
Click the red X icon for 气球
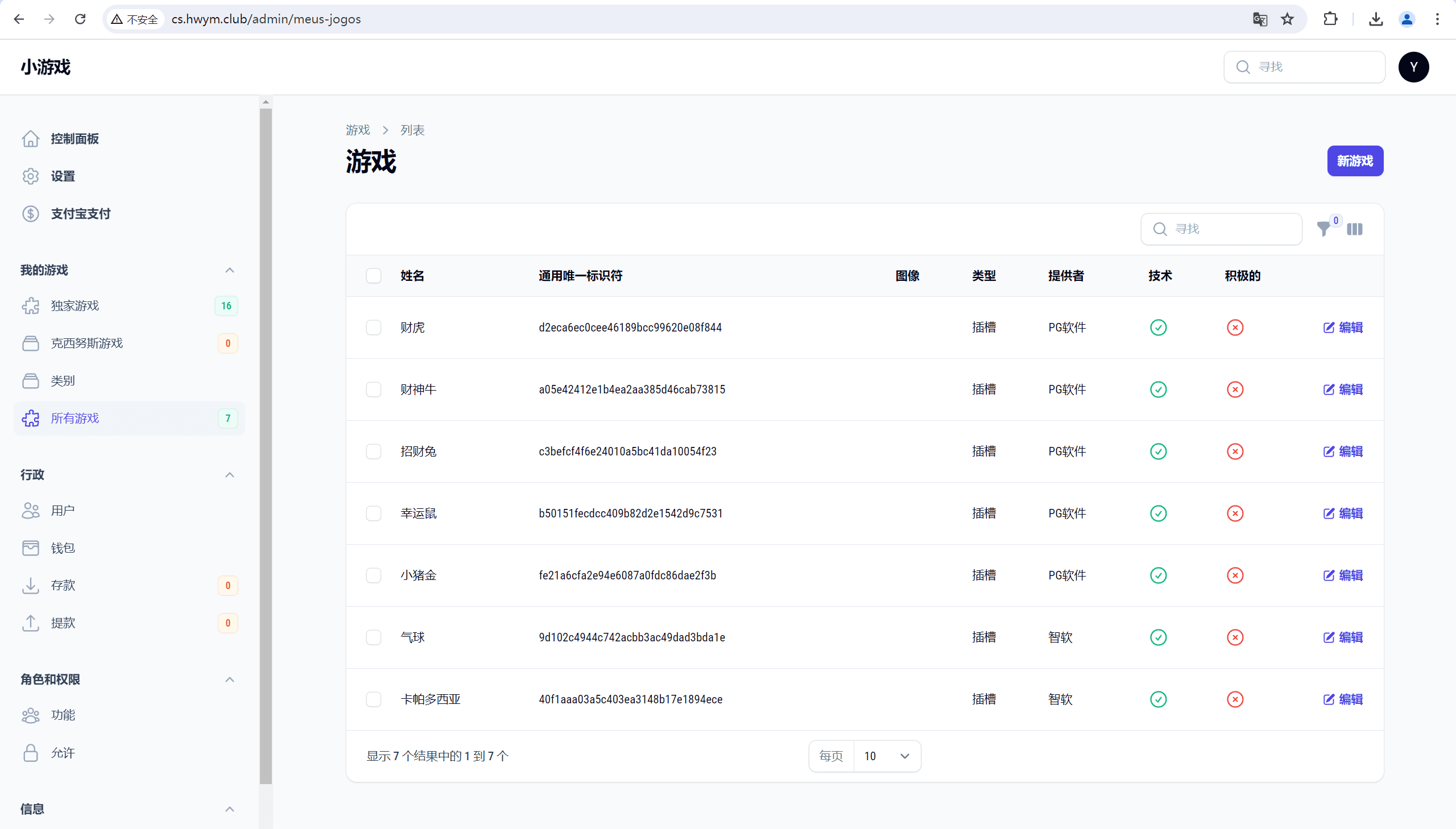[x=1235, y=637]
